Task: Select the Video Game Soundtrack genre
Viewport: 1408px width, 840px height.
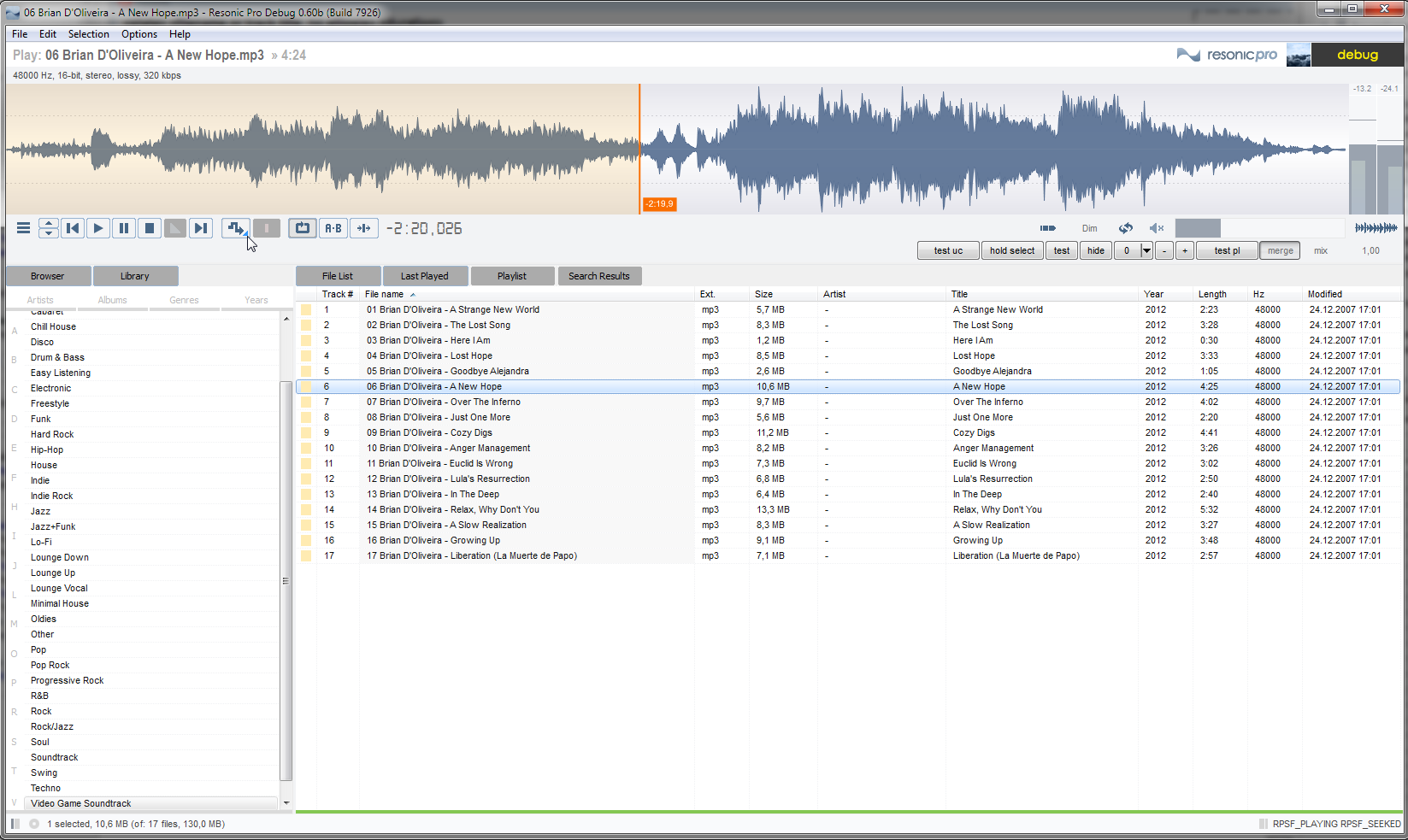Action: coord(81,803)
